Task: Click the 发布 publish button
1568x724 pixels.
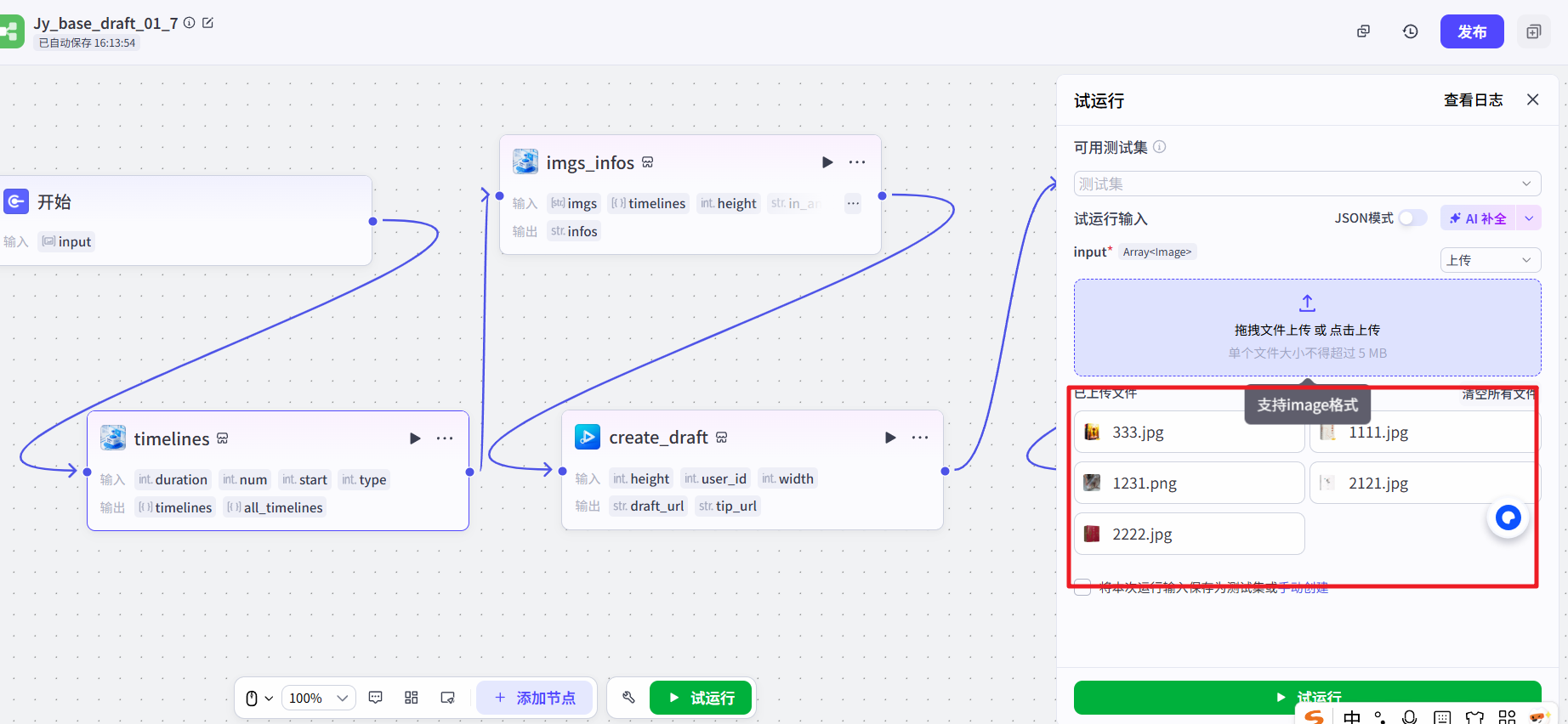Action: coord(1471,31)
